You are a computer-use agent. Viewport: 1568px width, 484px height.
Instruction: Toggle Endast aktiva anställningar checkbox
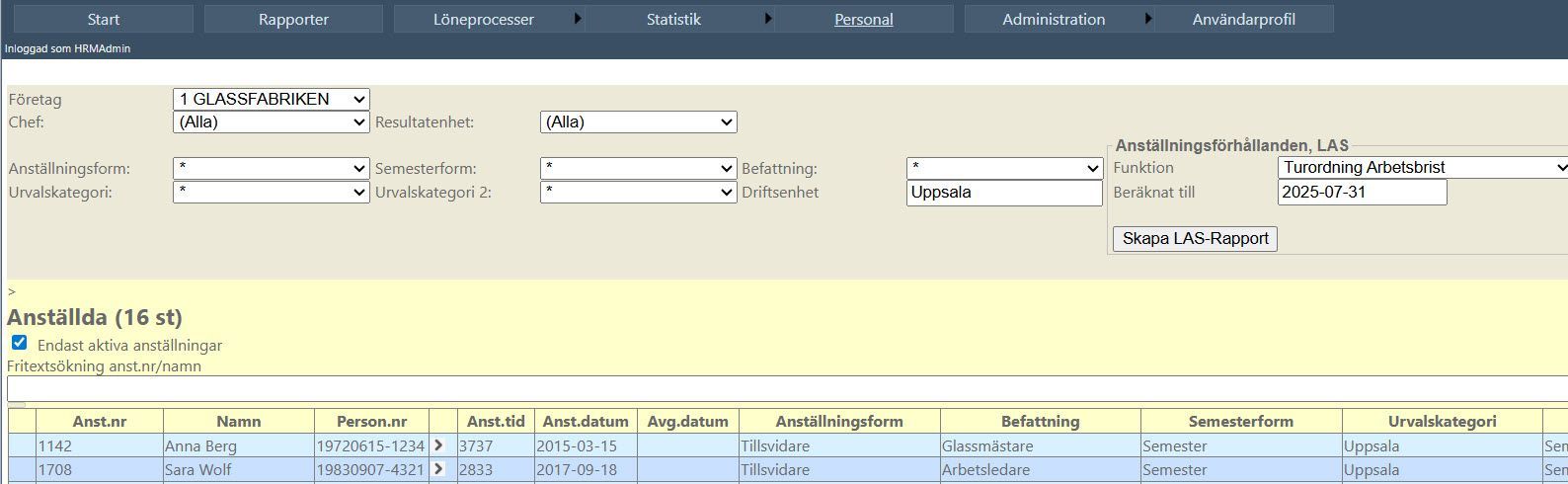point(19,344)
